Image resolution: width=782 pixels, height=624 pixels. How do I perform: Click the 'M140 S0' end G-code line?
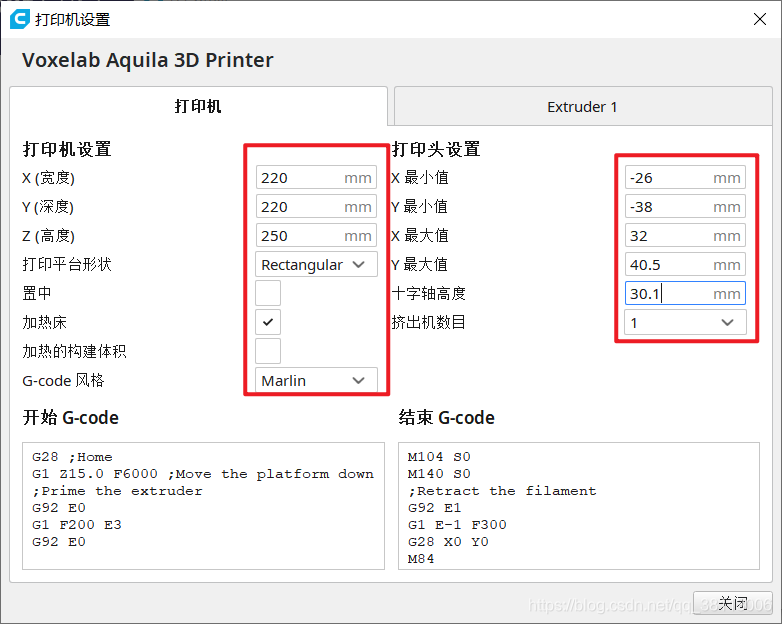tap(439, 474)
